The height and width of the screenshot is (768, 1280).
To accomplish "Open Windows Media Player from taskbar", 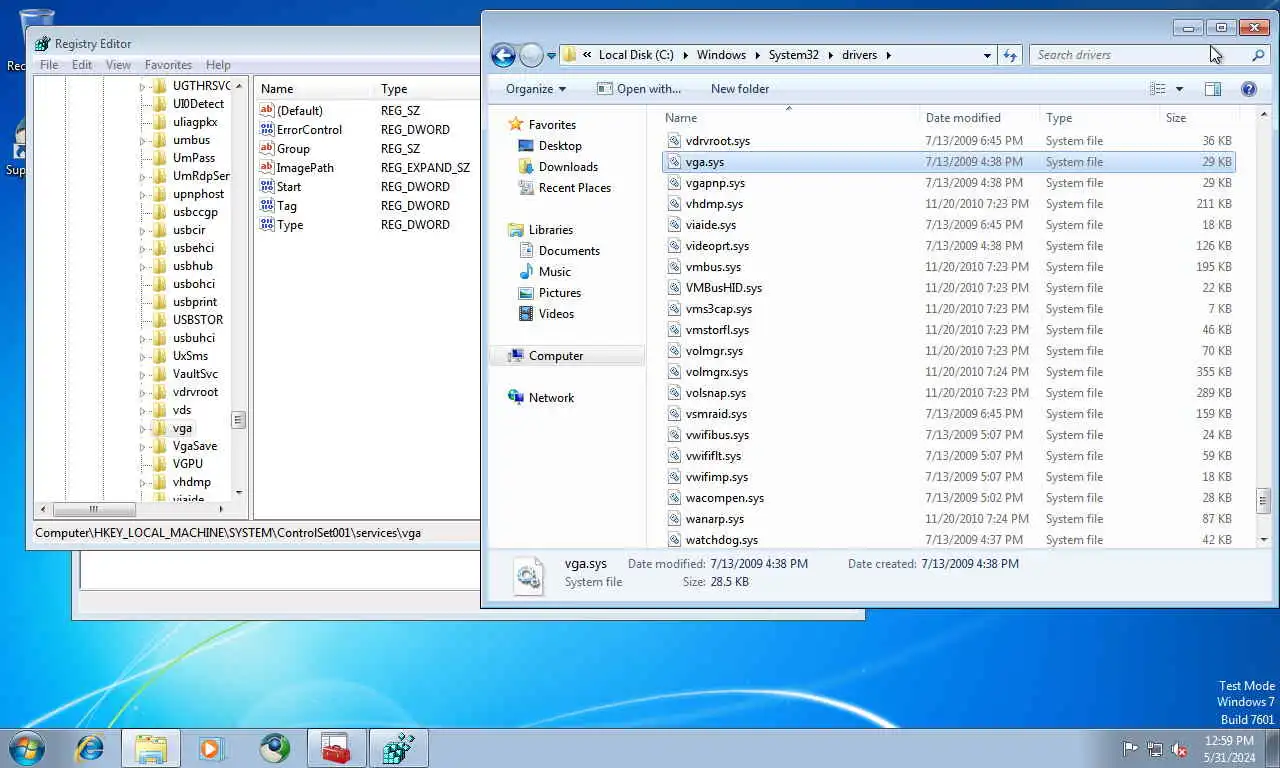I will coord(212,748).
